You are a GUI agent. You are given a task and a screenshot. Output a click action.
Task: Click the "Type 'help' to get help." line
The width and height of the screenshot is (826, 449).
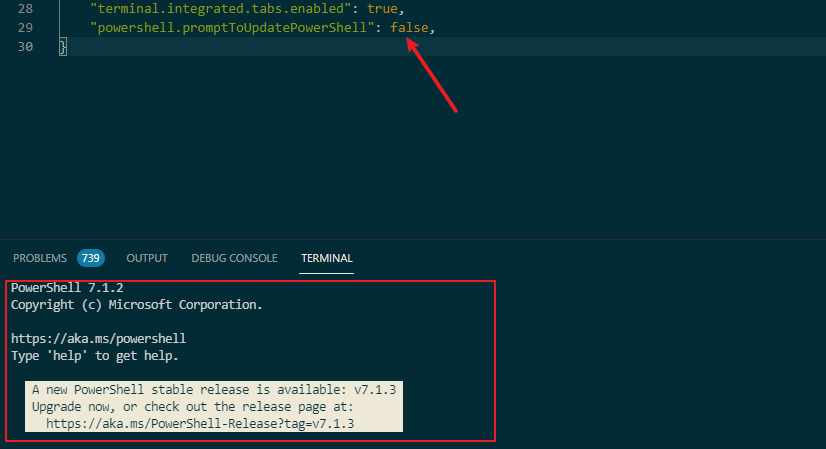[x=95, y=356]
